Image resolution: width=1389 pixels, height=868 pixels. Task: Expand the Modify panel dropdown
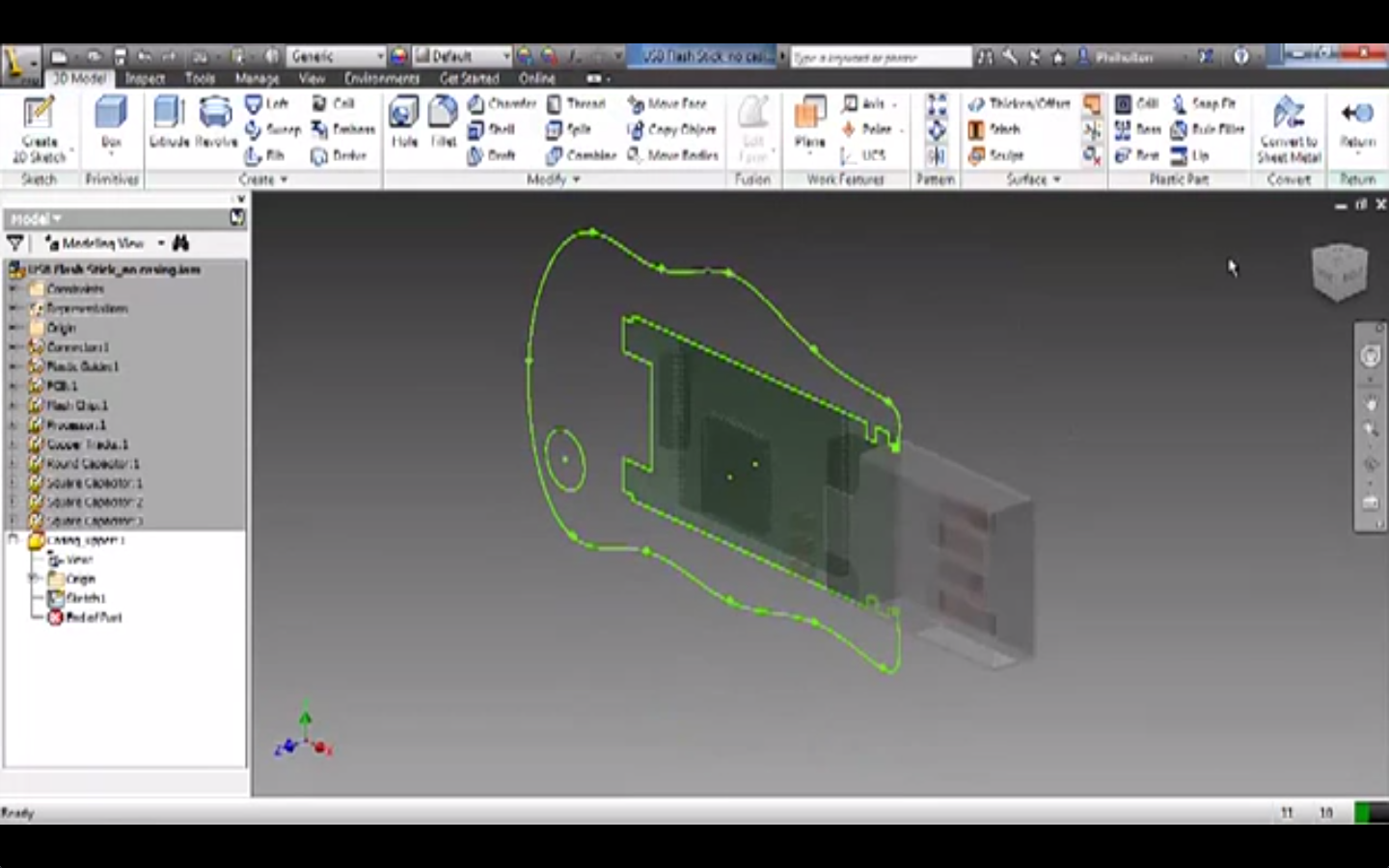(x=554, y=179)
